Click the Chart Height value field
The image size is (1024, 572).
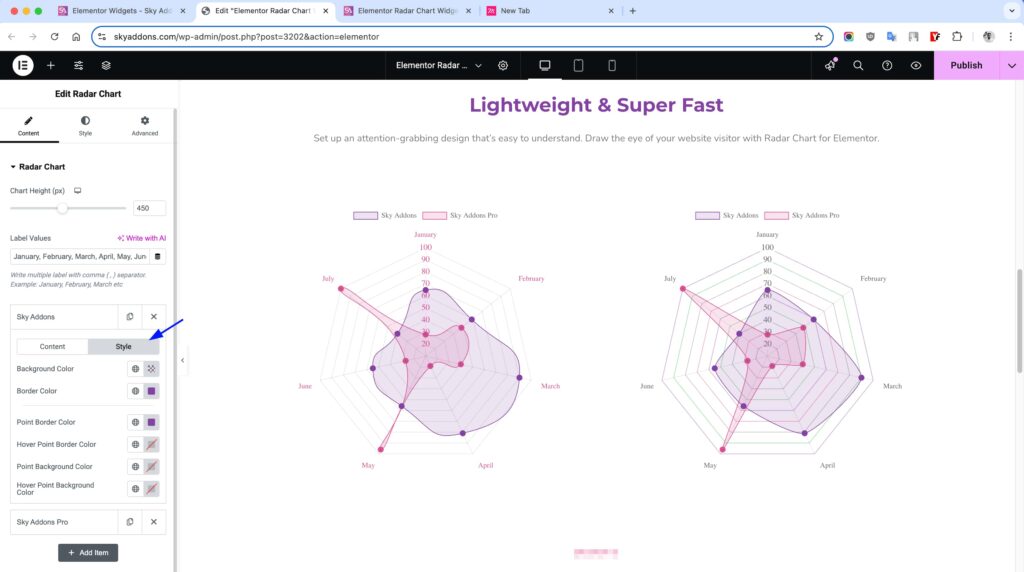pyautogui.click(x=149, y=208)
